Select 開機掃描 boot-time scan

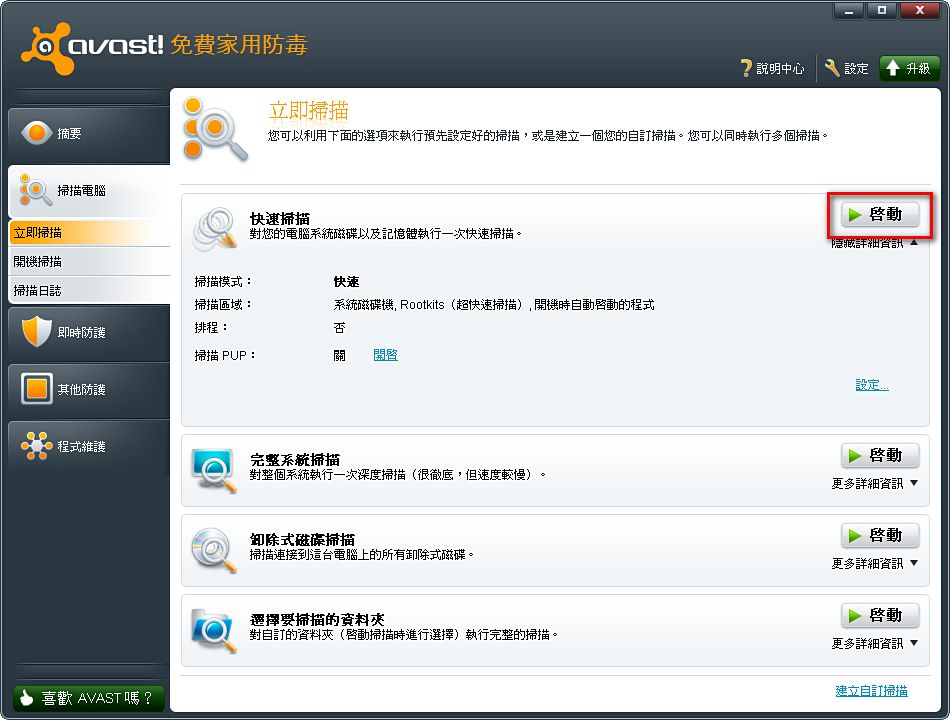[90, 262]
